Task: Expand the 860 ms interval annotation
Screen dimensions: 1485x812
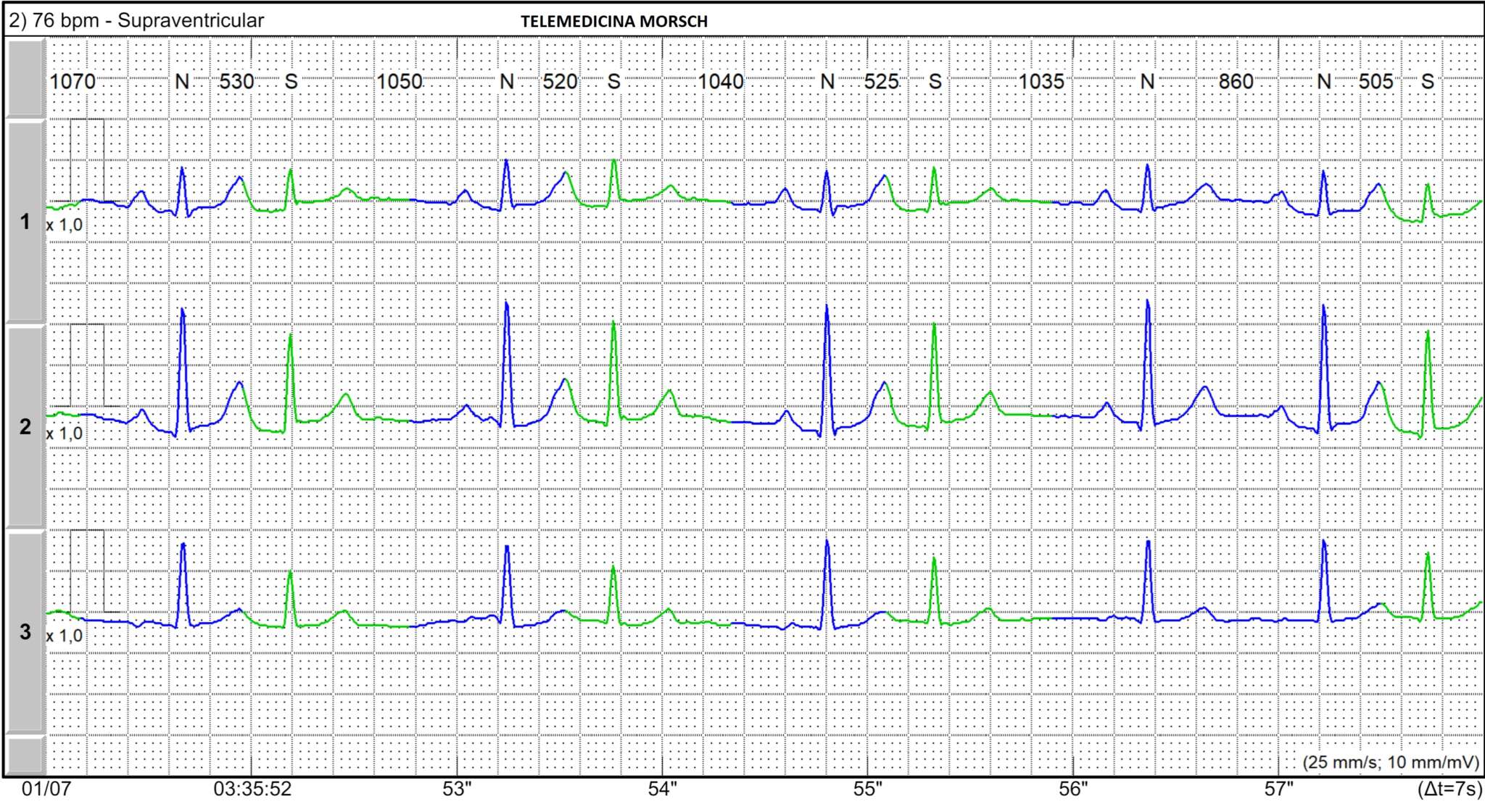Action: tap(1236, 82)
